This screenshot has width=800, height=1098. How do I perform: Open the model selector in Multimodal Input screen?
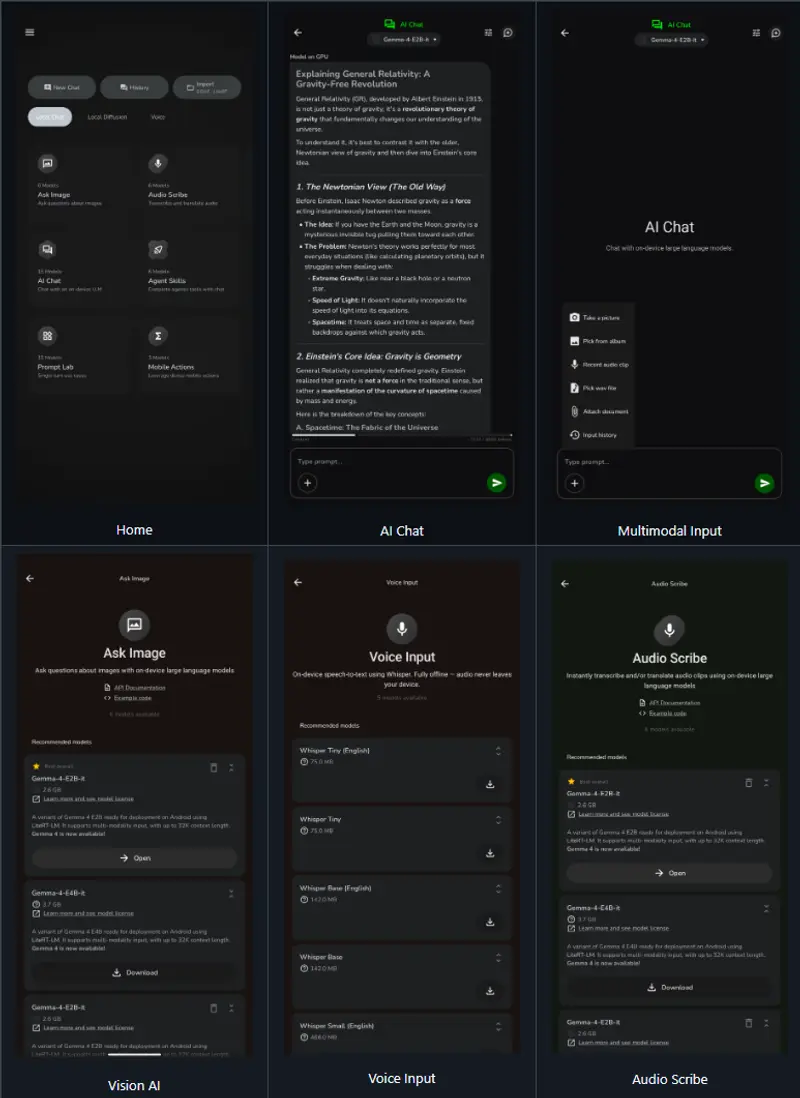(x=671, y=40)
